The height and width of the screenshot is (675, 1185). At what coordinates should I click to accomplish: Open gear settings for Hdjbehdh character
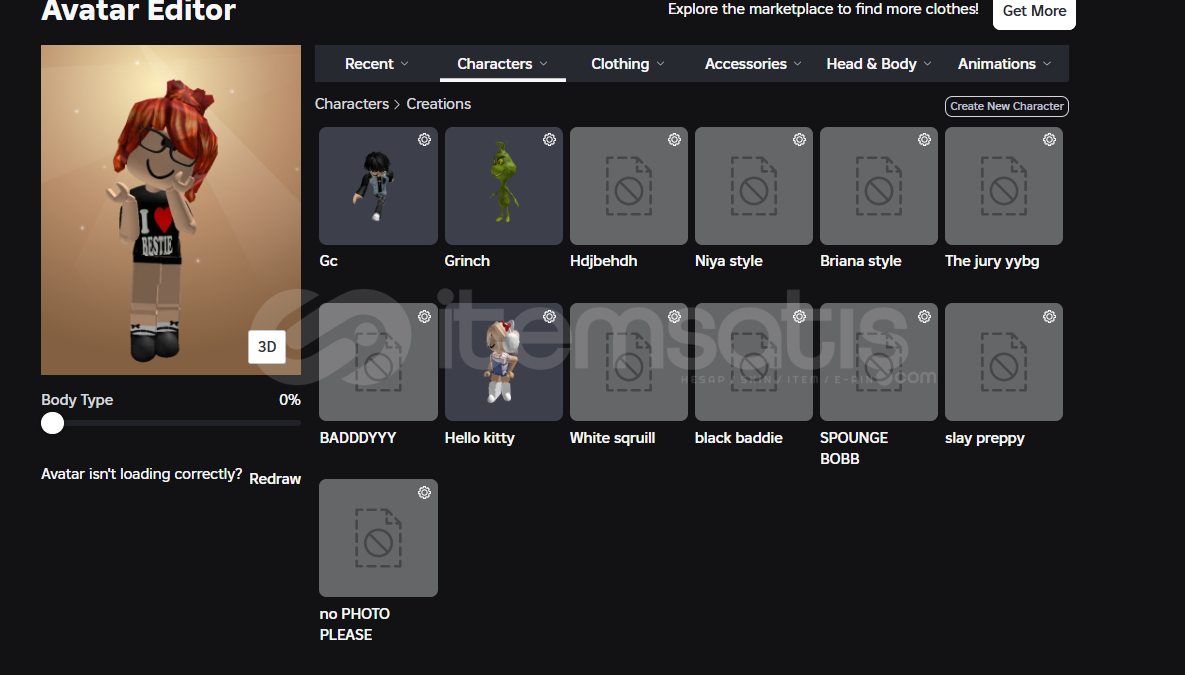point(674,140)
